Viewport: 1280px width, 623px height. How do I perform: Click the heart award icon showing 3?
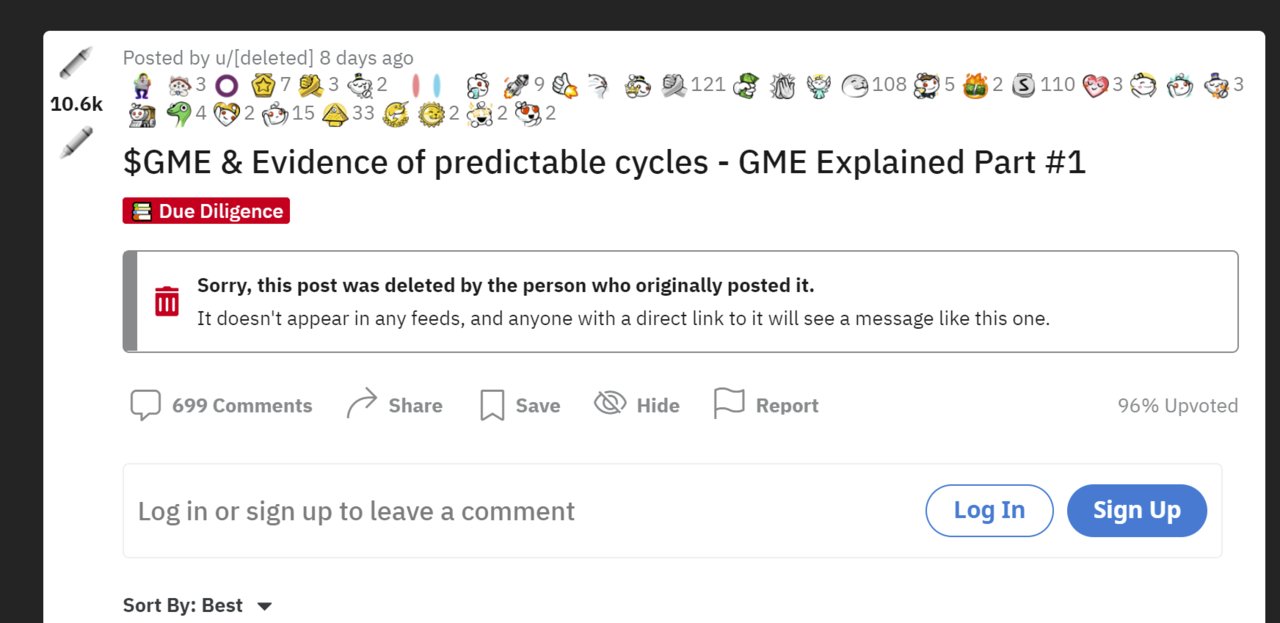pyautogui.click(x=1096, y=85)
